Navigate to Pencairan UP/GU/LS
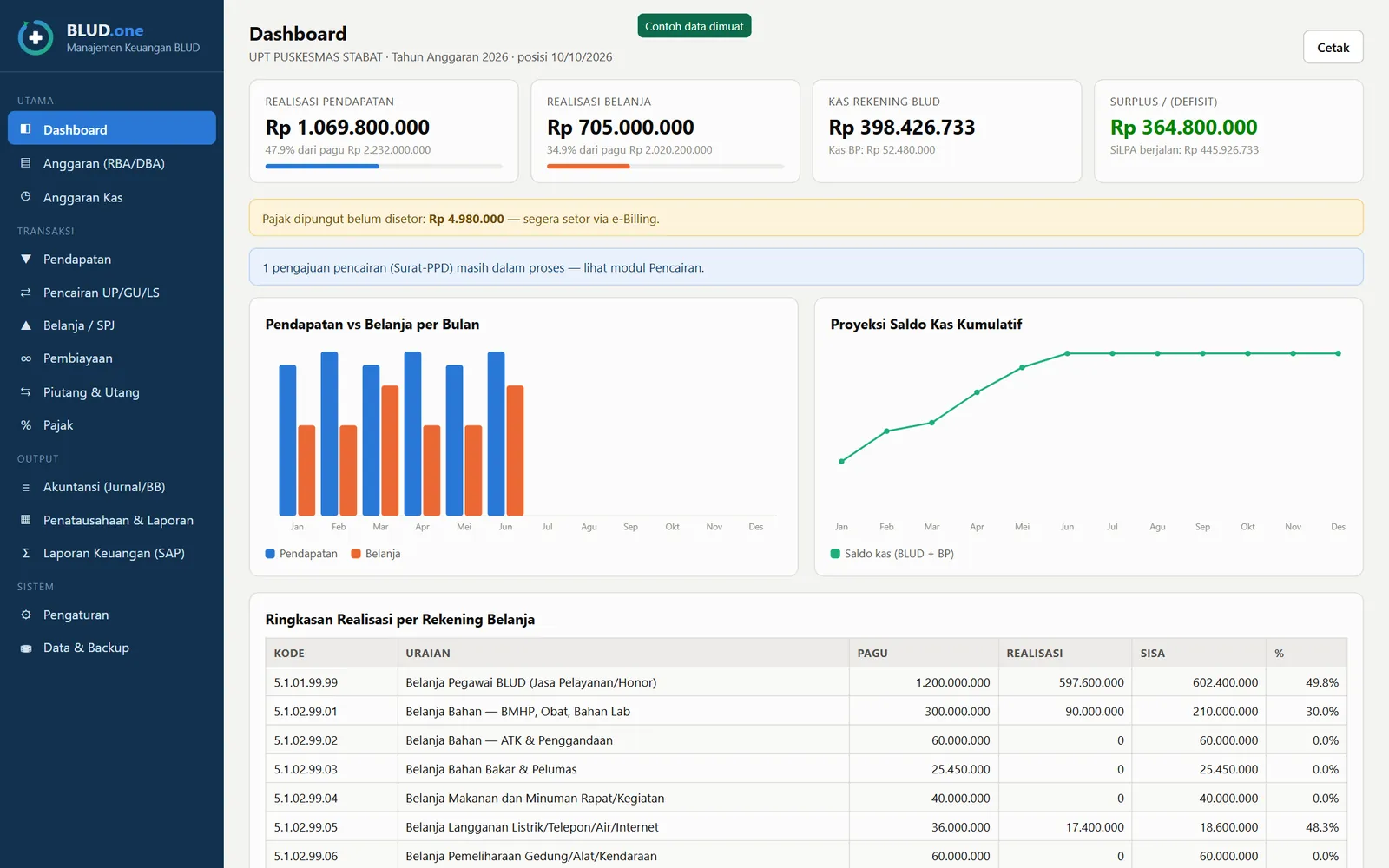The width and height of the screenshot is (1389, 868). pyautogui.click(x=112, y=293)
